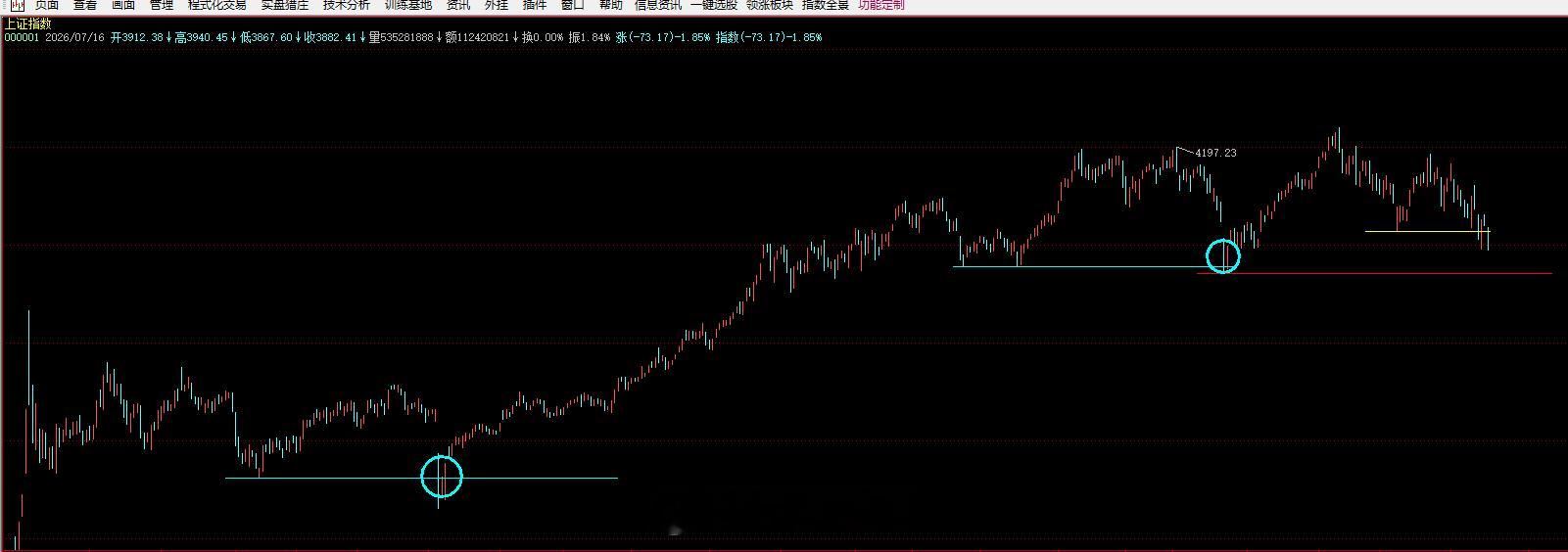Click the 4197.23 peak price label

point(1215,153)
